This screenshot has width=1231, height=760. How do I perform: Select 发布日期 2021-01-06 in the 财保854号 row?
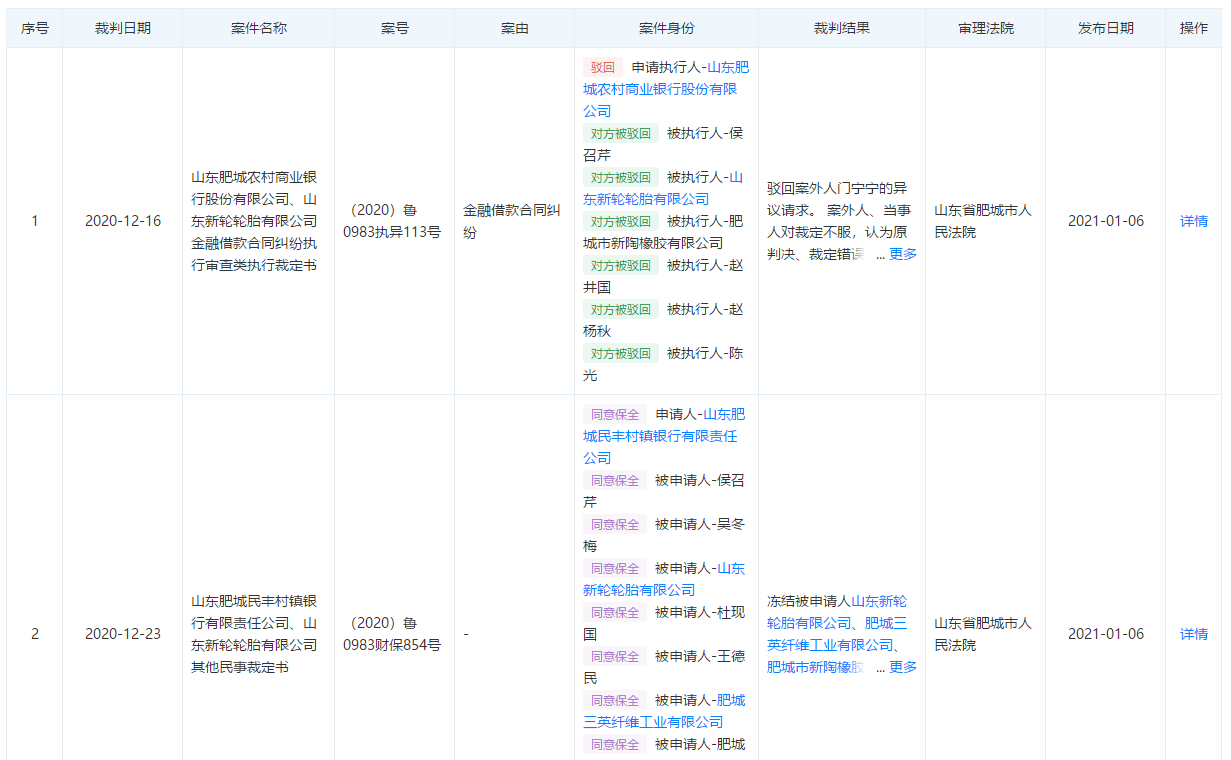[x=1106, y=634]
